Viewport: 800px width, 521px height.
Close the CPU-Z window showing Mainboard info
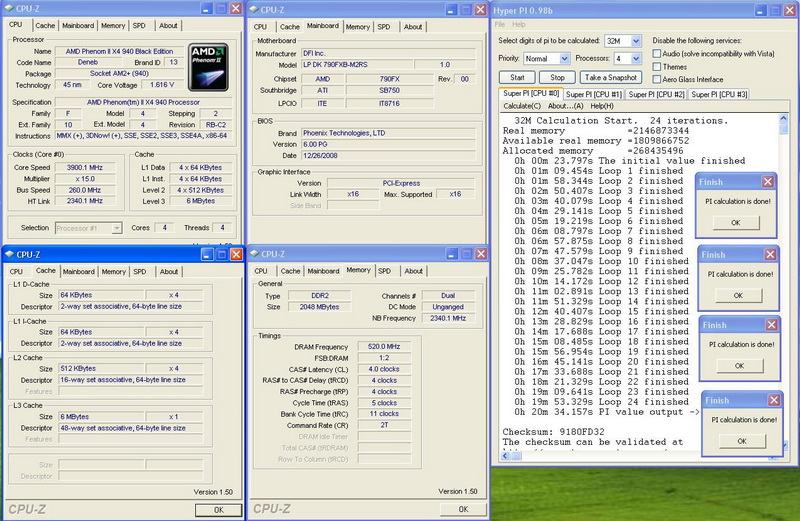click(x=478, y=9)
